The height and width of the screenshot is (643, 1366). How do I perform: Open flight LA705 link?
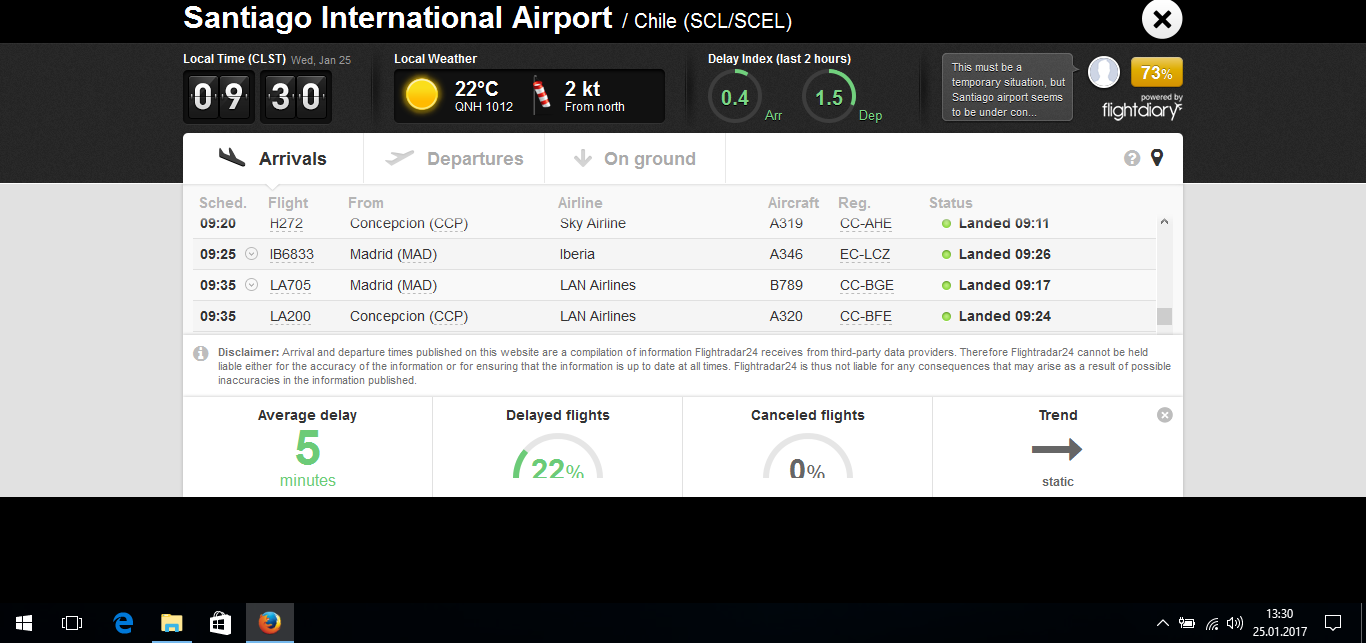290,285
